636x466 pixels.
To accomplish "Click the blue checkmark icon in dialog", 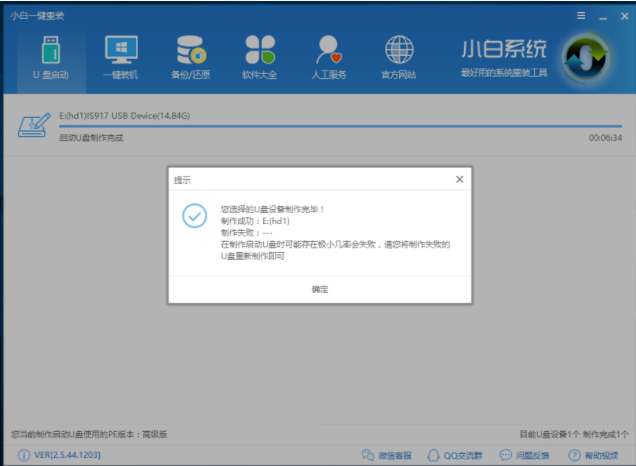I will pyautogui.click(x=195, y=216).
